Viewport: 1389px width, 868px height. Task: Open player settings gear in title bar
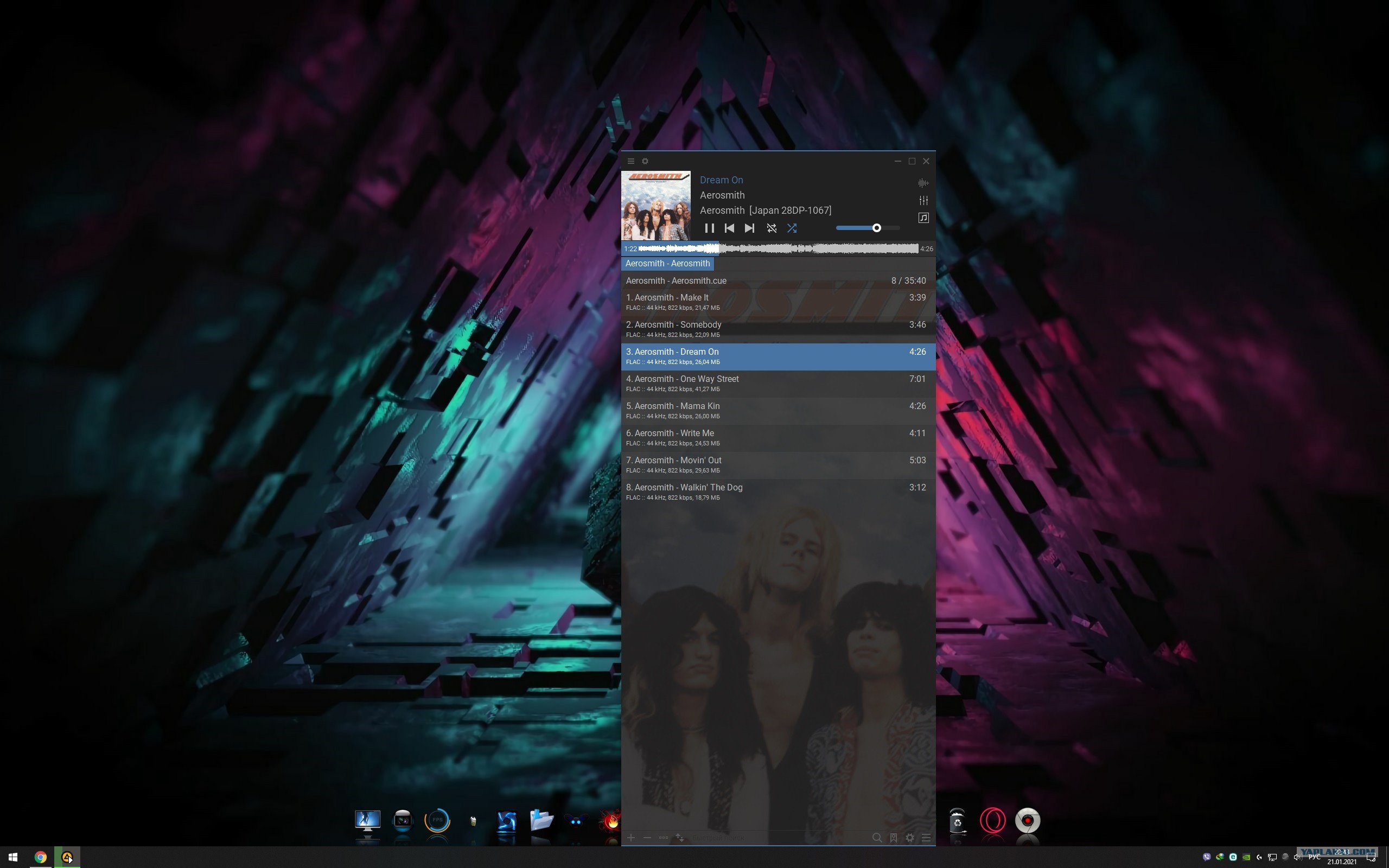coord(645,161)
